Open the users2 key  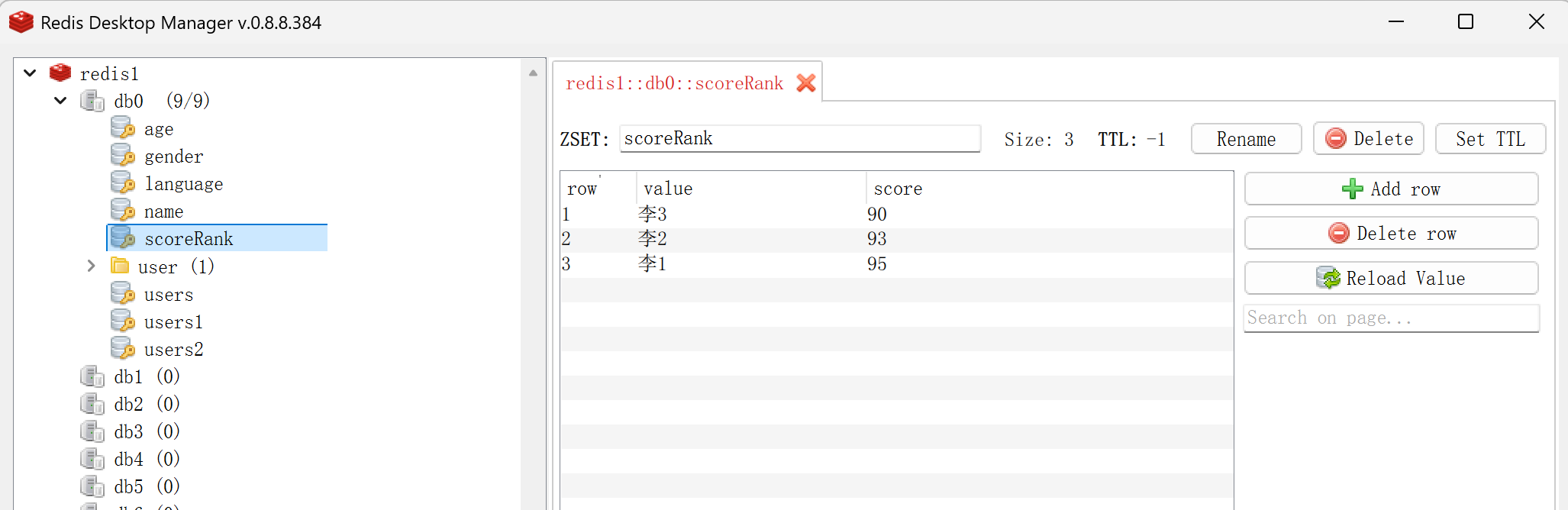[173, 350]
